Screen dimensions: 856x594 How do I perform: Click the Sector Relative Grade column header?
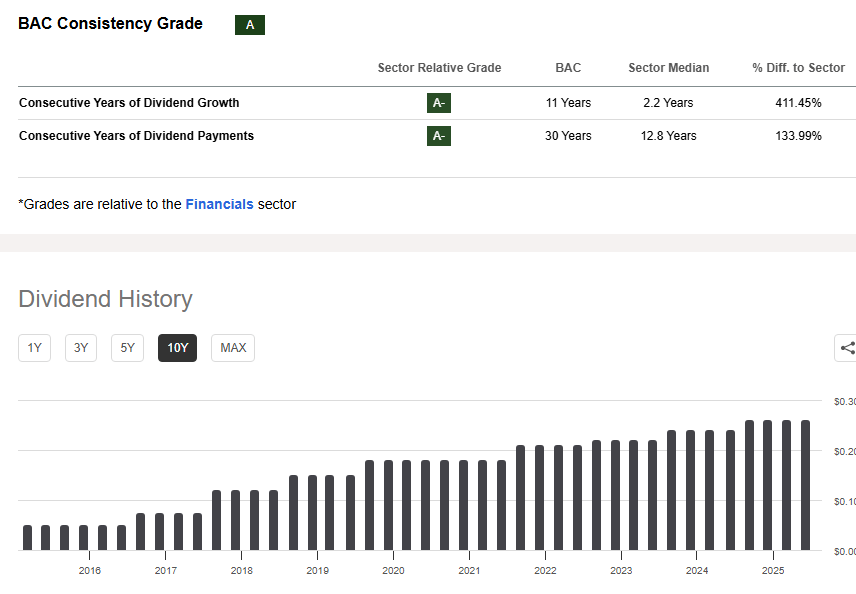pos(439,67)
